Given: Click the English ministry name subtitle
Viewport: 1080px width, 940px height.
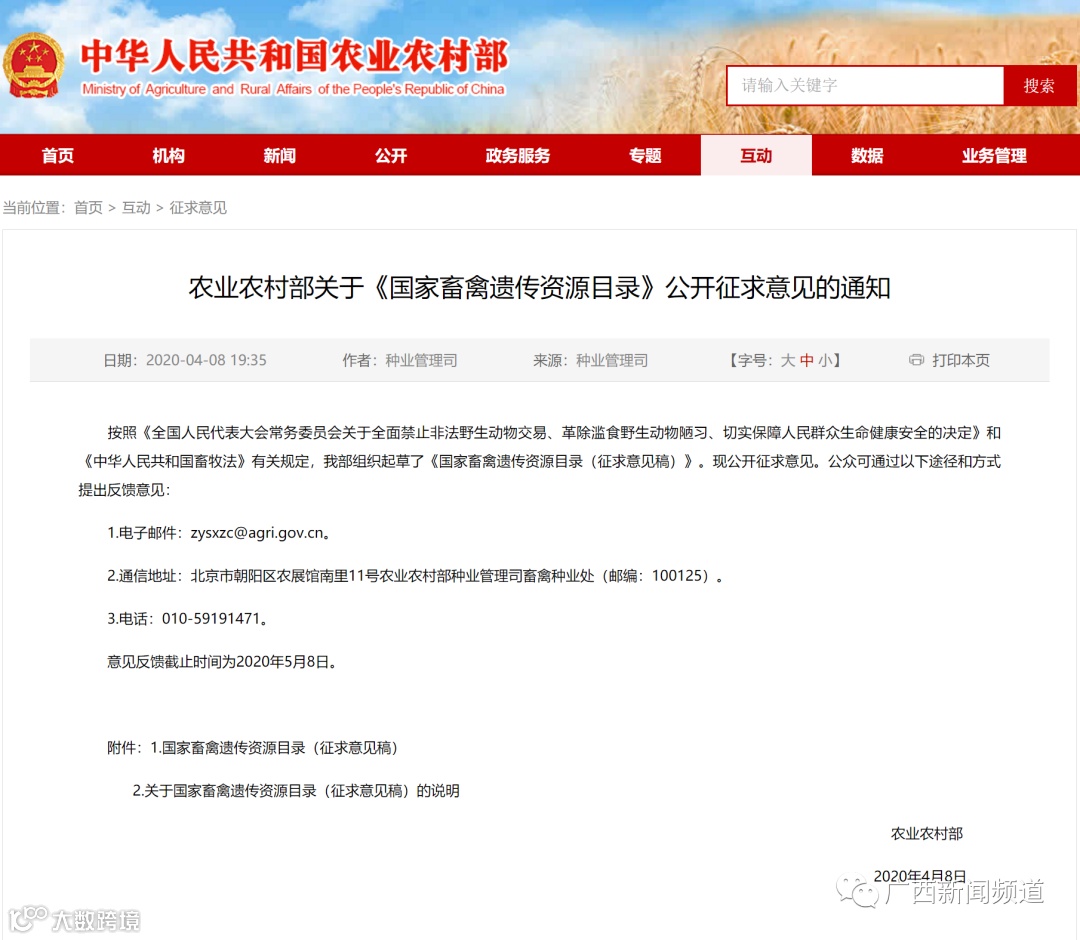Looking at the screenshot, I should 293,90.
